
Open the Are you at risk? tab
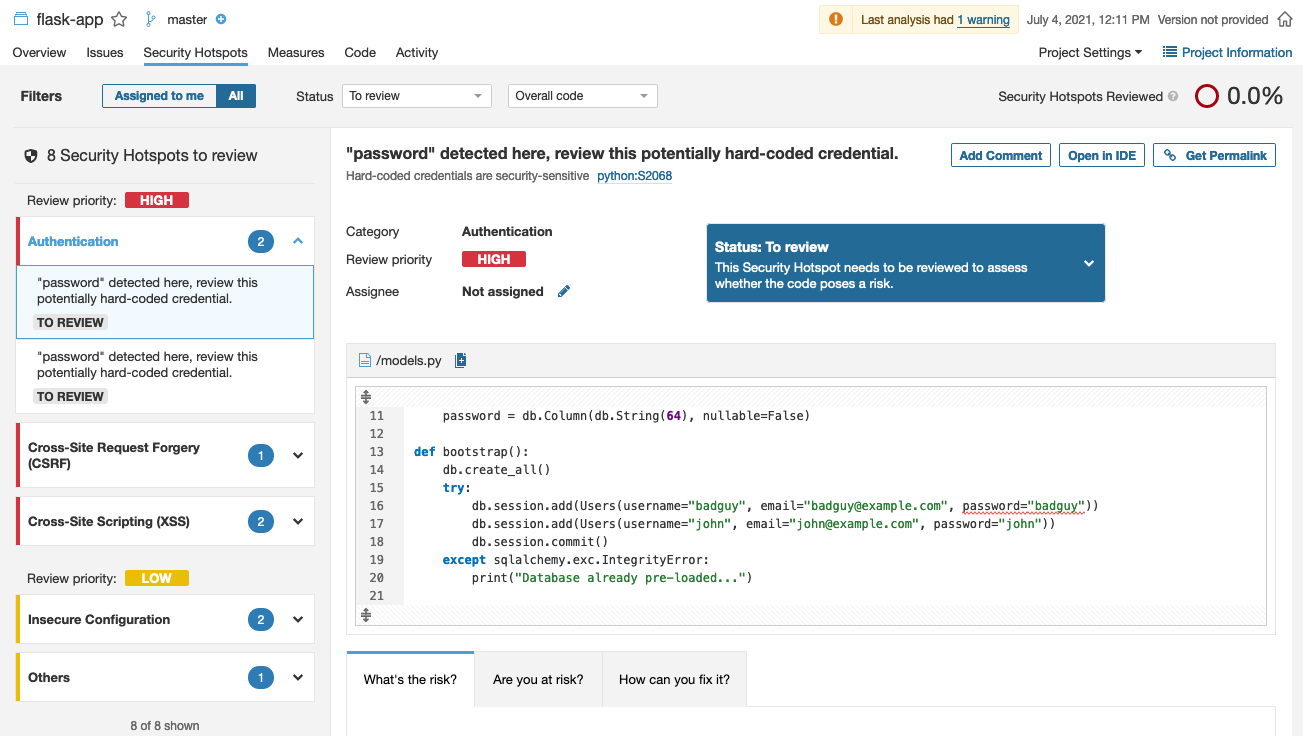click(538, 679)
